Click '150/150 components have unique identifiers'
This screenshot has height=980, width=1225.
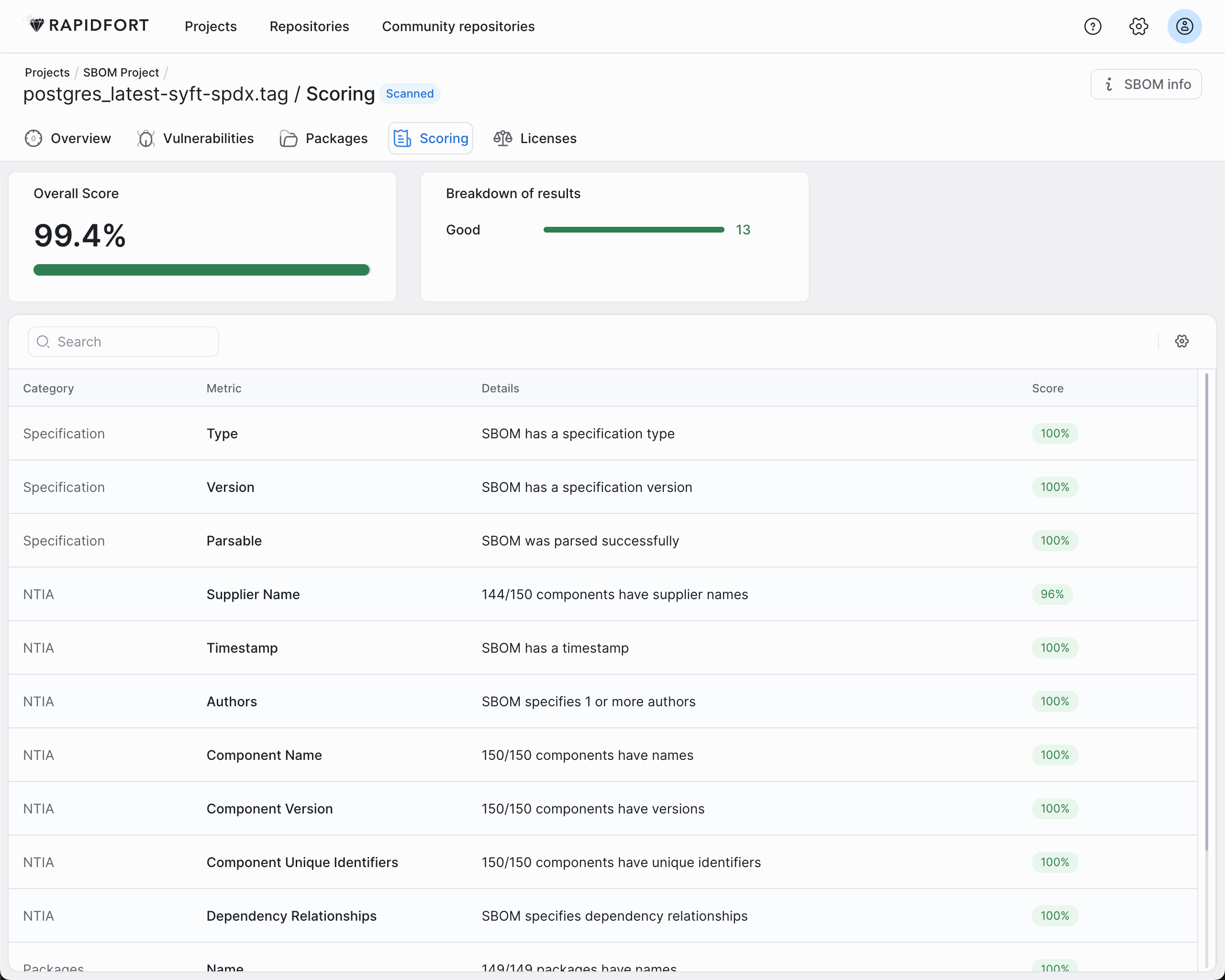tap(621, 862)
